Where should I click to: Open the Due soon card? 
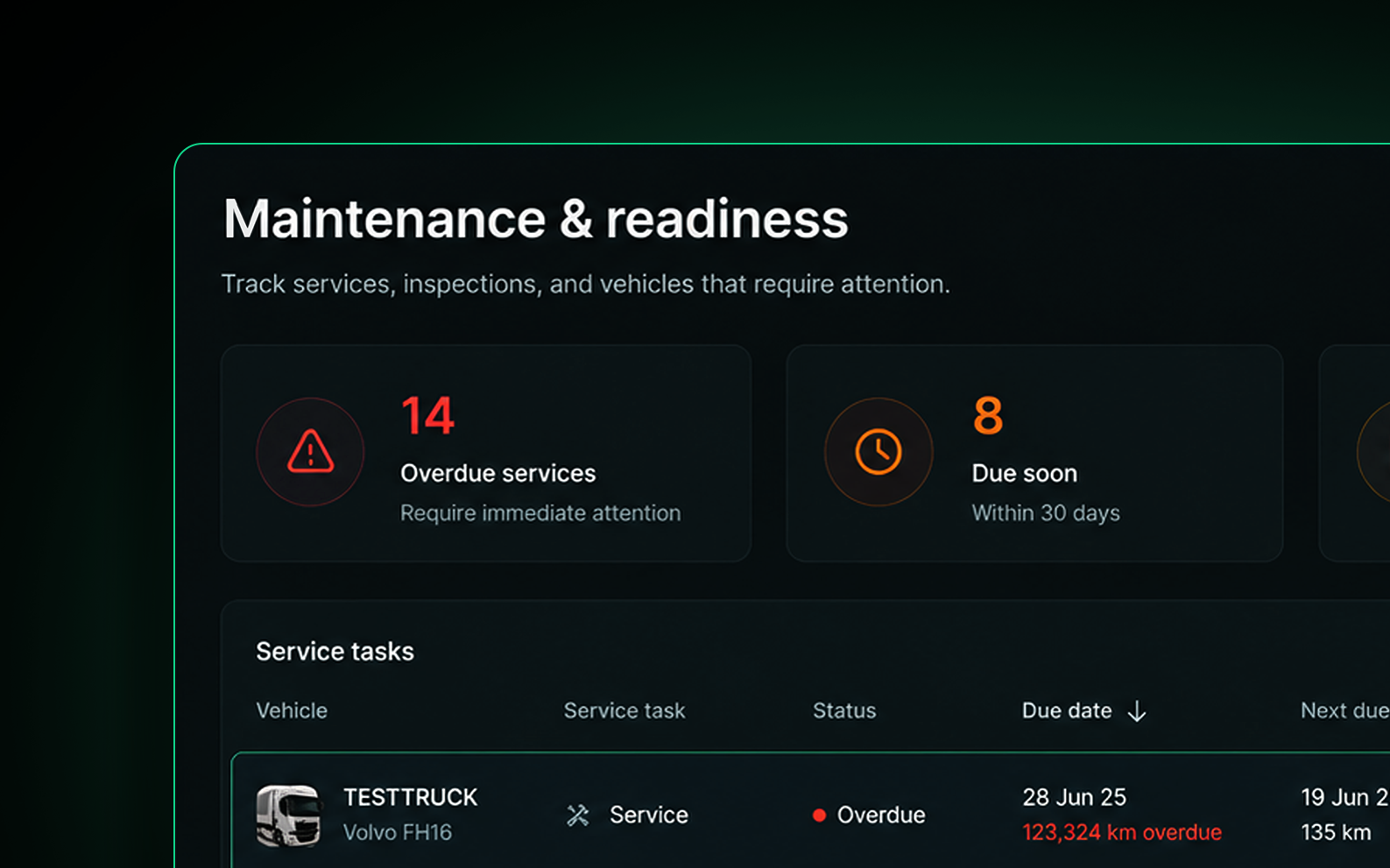point(1034,453)
